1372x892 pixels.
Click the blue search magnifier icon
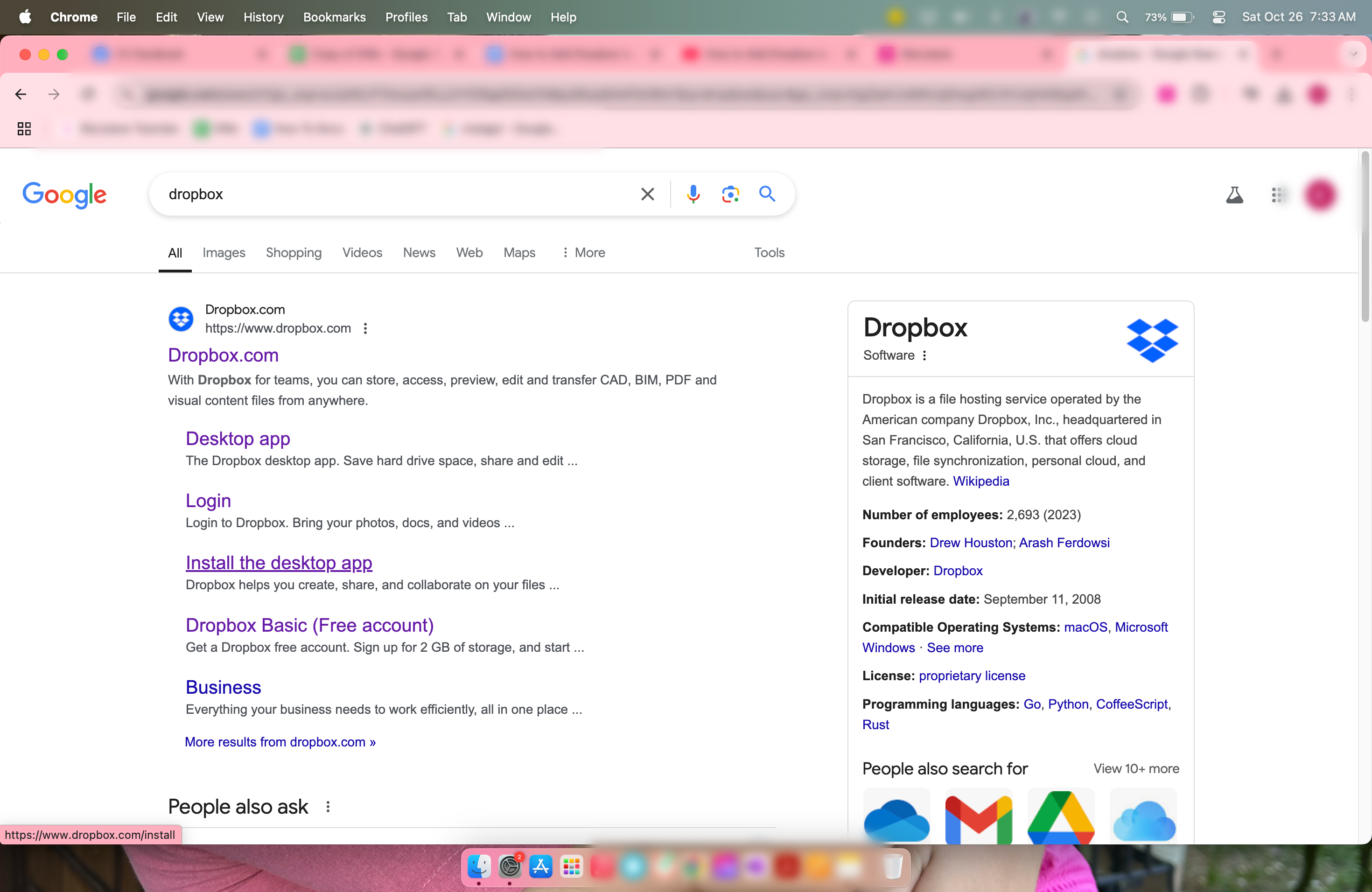(x=767, y=194)
